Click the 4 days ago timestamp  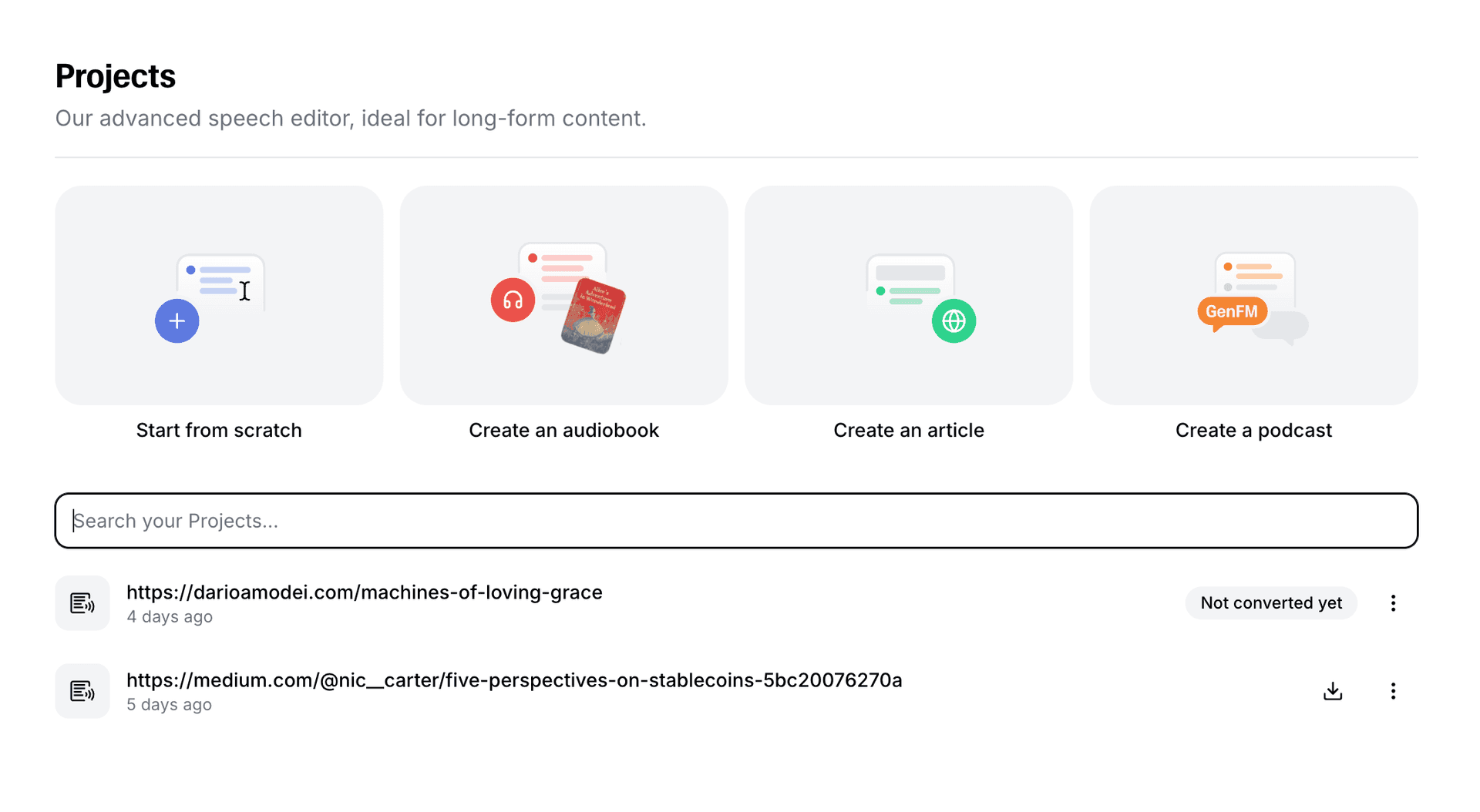tap(170, 617)
